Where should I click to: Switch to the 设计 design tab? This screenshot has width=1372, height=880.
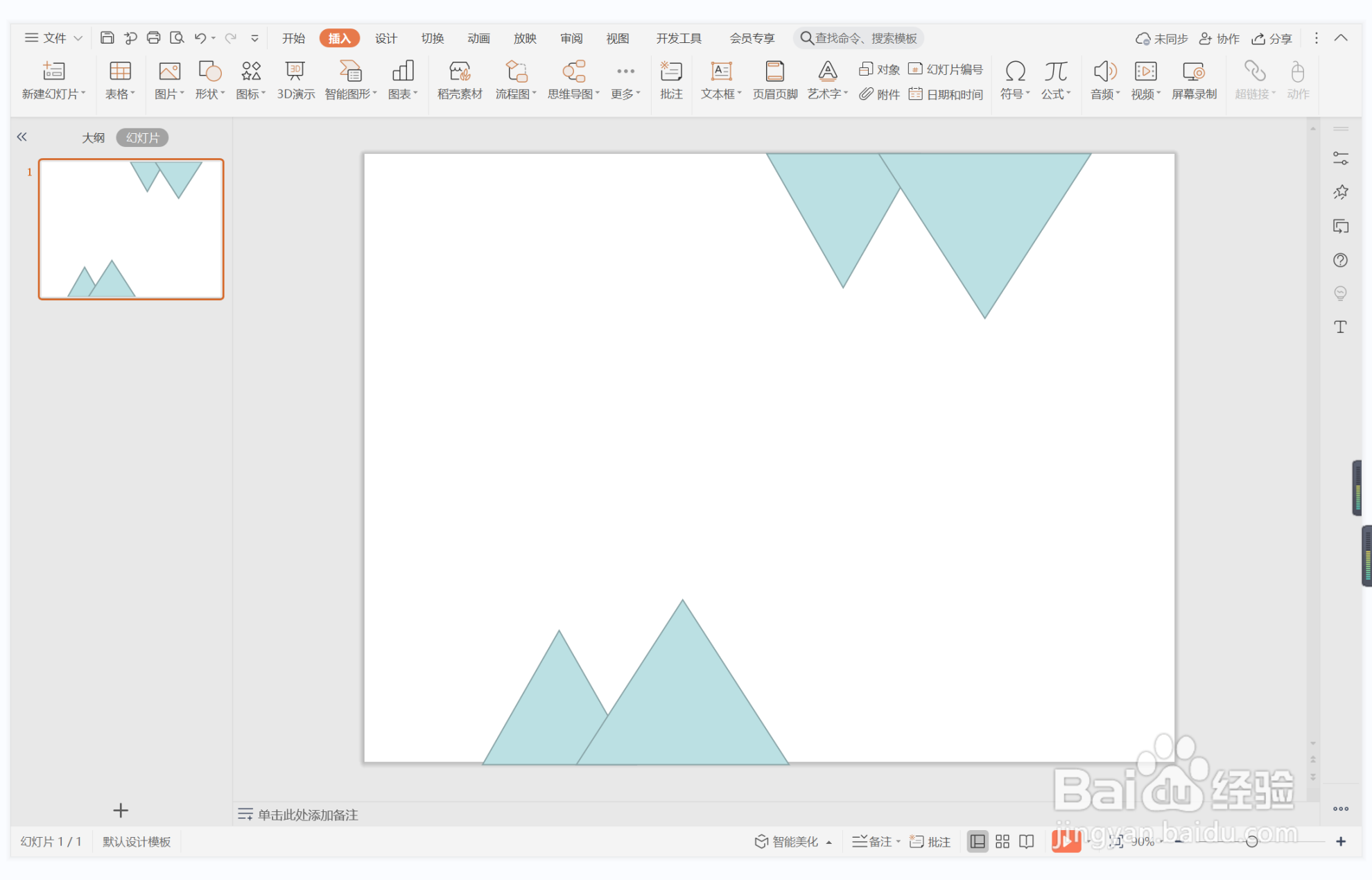coord(385,38)
